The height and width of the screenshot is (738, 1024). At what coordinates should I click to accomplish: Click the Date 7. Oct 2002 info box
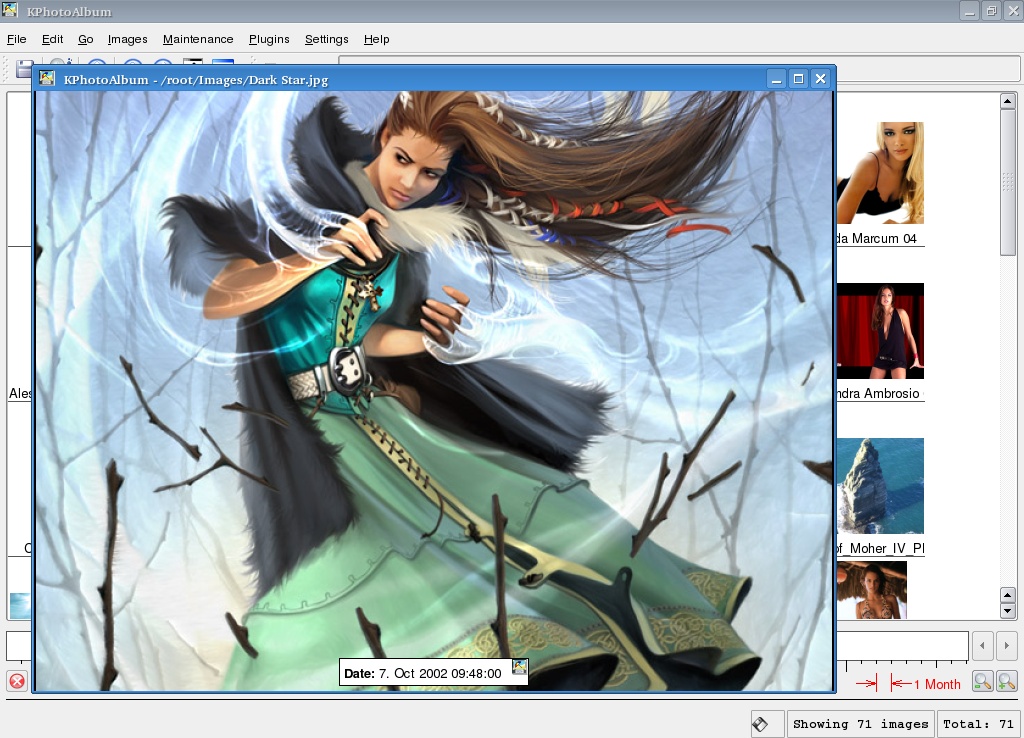click(x=433, y=673)
